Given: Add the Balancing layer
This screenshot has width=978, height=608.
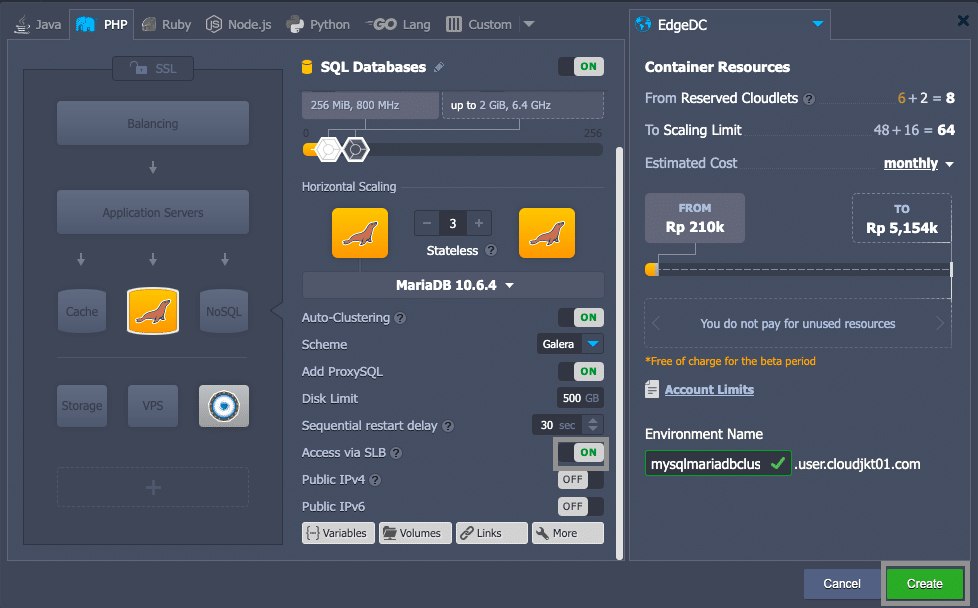Looking at the screenshot, I should [x=153, y=123].
